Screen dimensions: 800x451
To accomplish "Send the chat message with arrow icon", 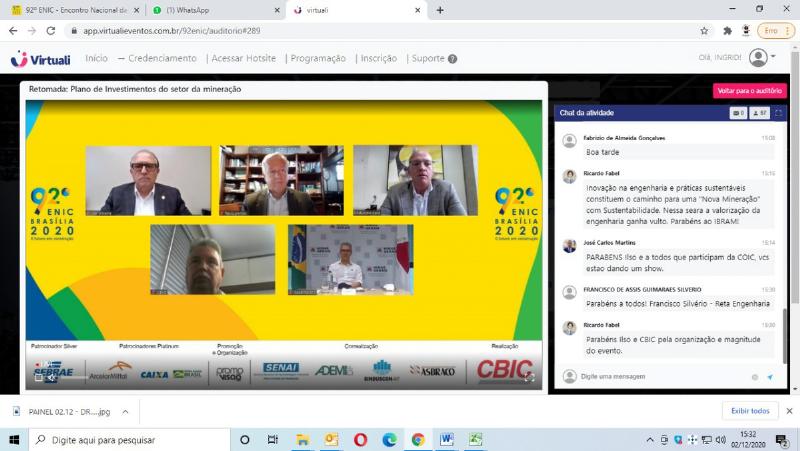I will (770, 377).
